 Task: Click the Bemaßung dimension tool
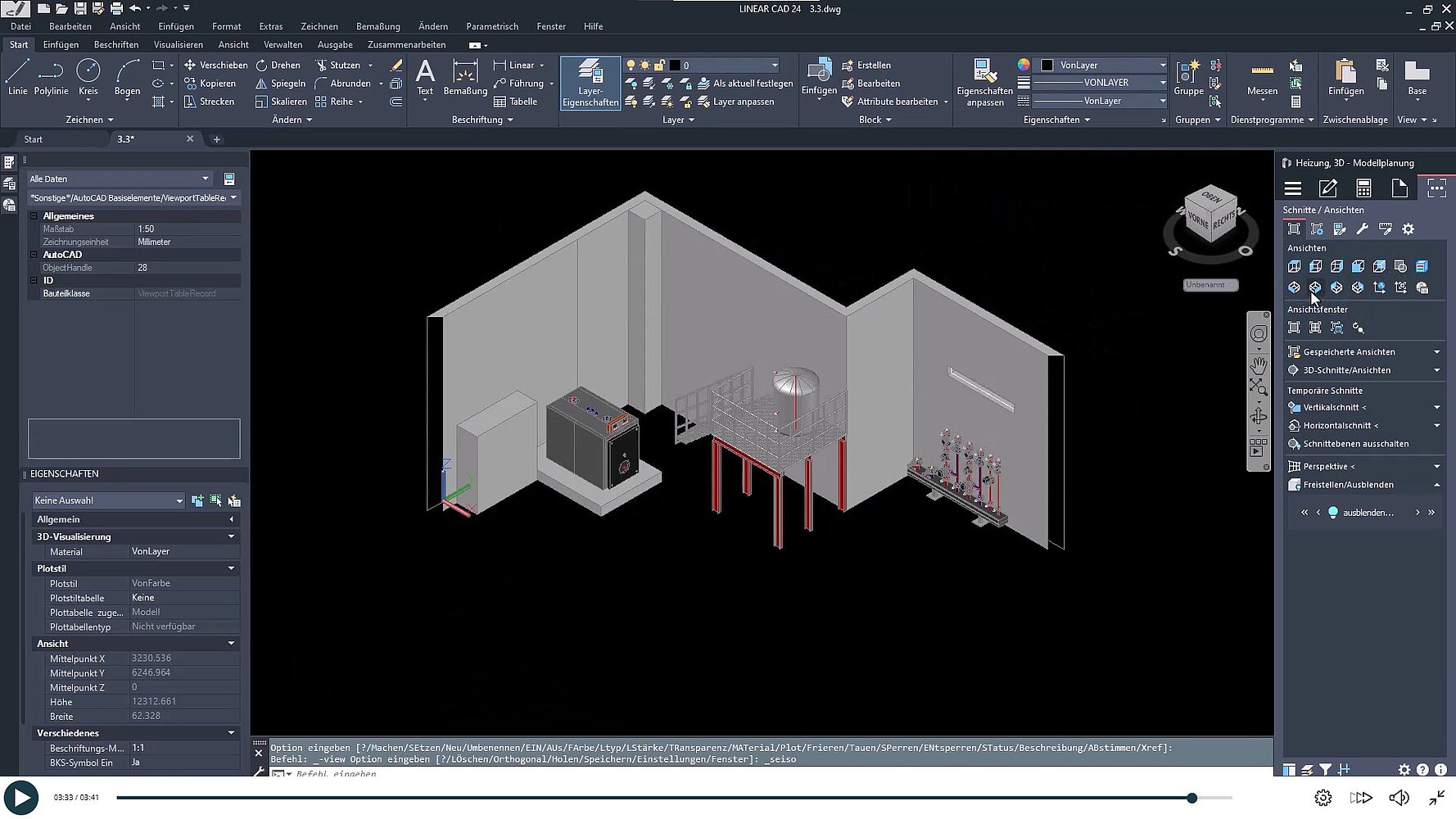click(x=464, y=78)
